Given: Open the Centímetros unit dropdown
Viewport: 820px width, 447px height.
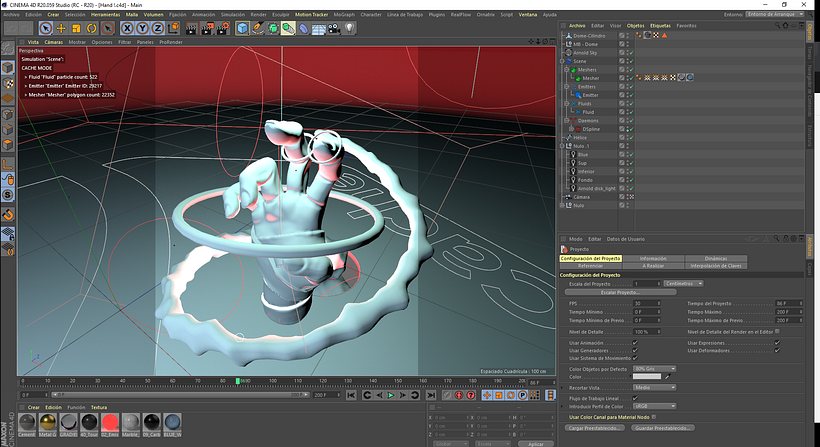Looking at the screenshot, I should [x=683, y=284].
